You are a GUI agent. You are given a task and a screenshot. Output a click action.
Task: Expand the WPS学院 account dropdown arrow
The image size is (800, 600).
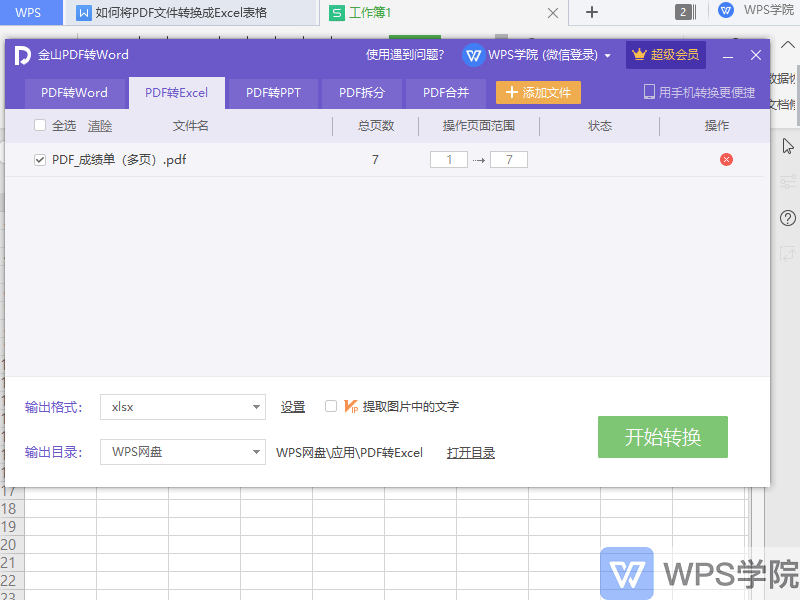click(608, 56)
